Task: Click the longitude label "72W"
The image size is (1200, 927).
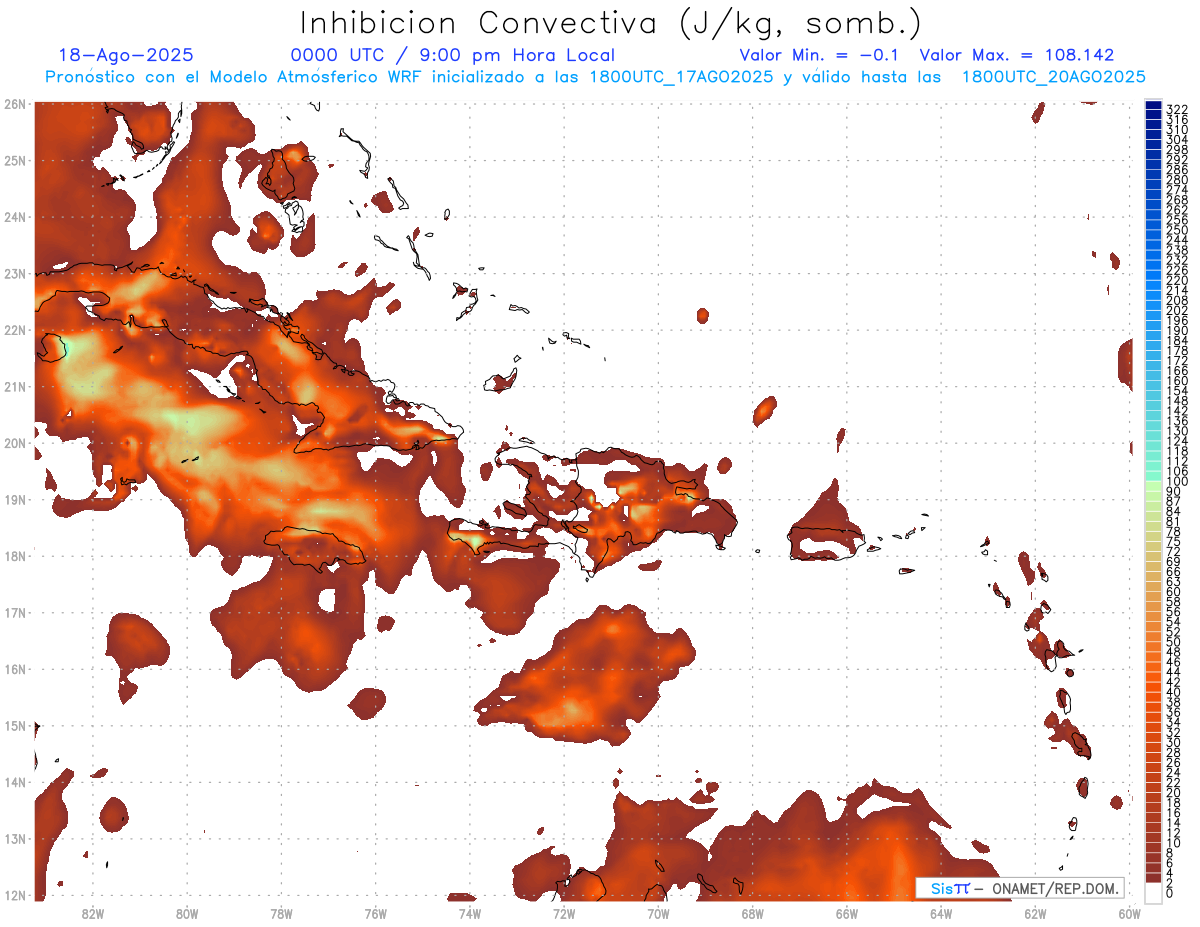Action: tap(564, 913)
